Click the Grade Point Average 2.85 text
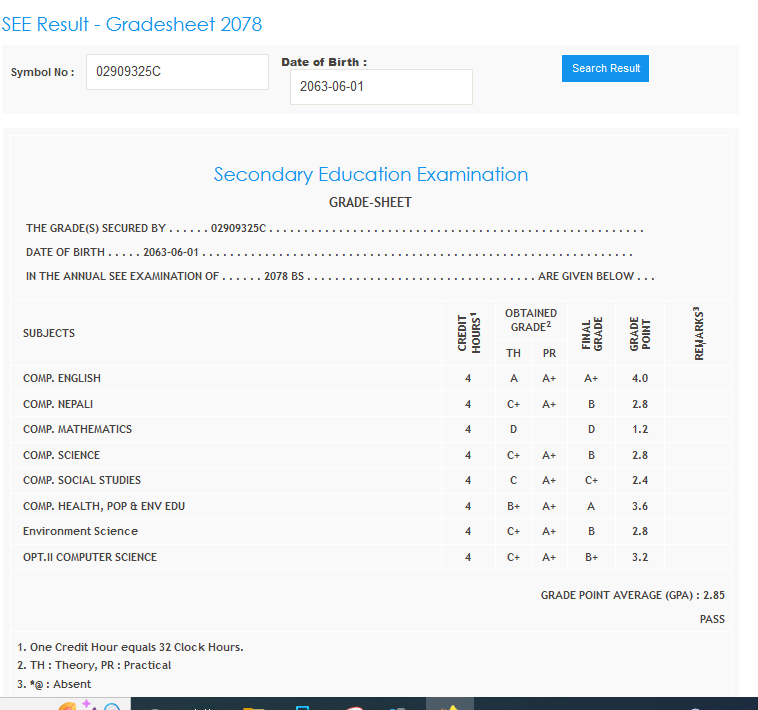 632,595
